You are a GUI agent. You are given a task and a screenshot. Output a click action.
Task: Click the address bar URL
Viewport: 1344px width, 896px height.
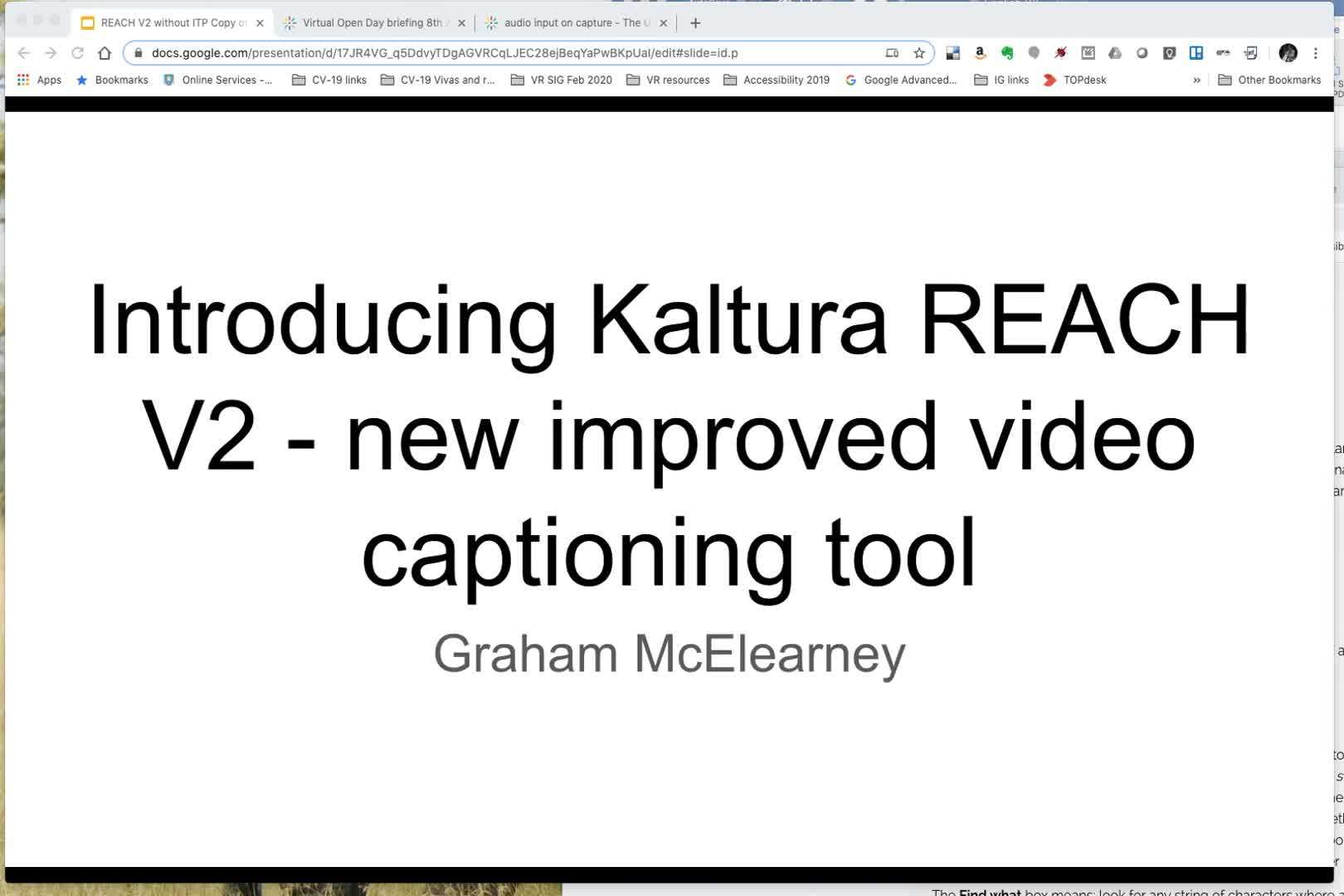(x=445, y=53)
